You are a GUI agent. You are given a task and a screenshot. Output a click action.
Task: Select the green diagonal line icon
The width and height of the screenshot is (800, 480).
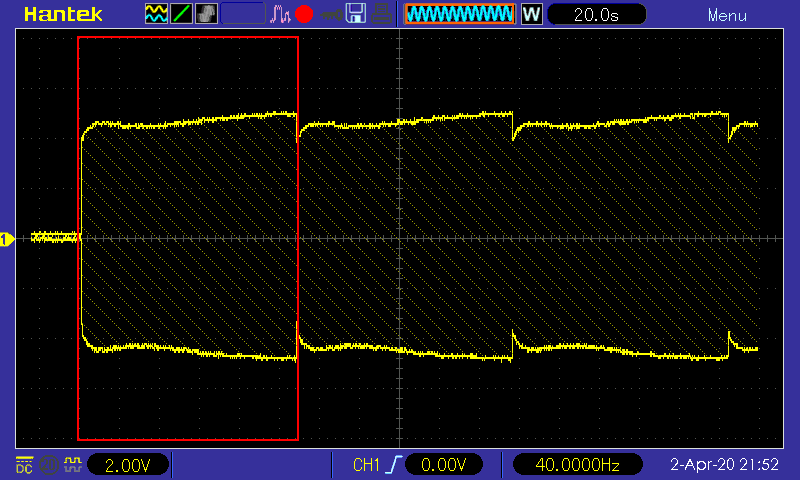[181, 14]
